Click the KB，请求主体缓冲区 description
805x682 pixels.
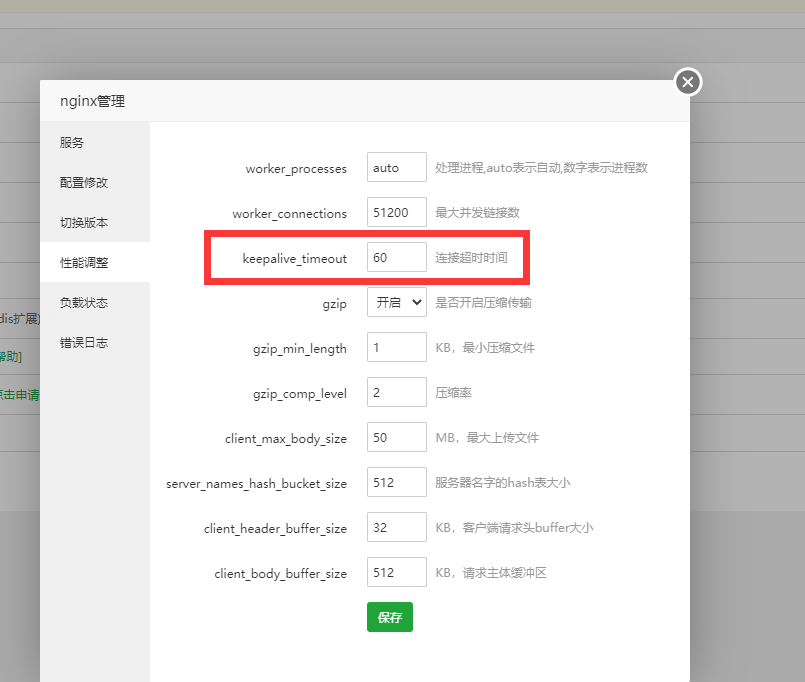pos(491,573)
